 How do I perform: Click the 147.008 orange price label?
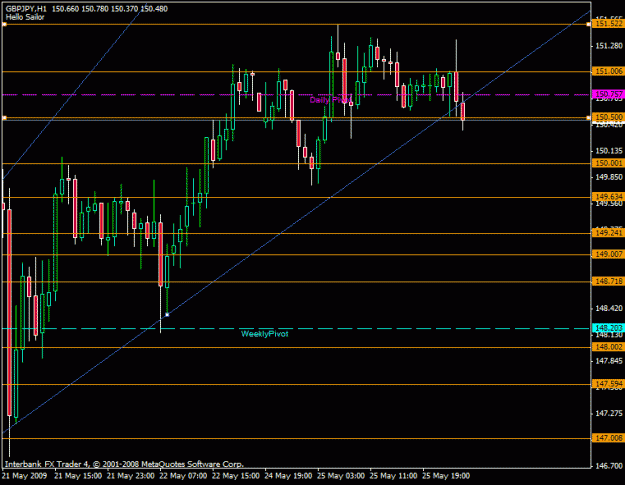click(x=608, y=438)
